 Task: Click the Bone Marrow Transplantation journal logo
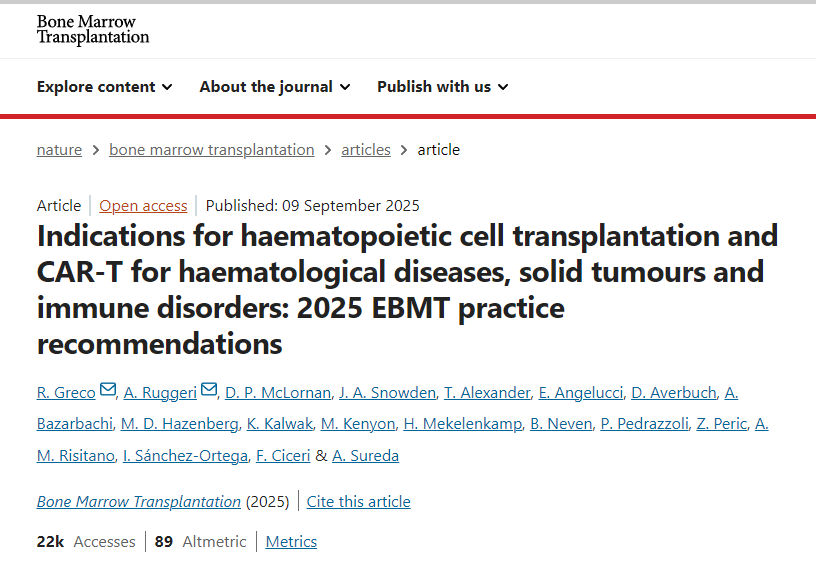tap(93, 30)
